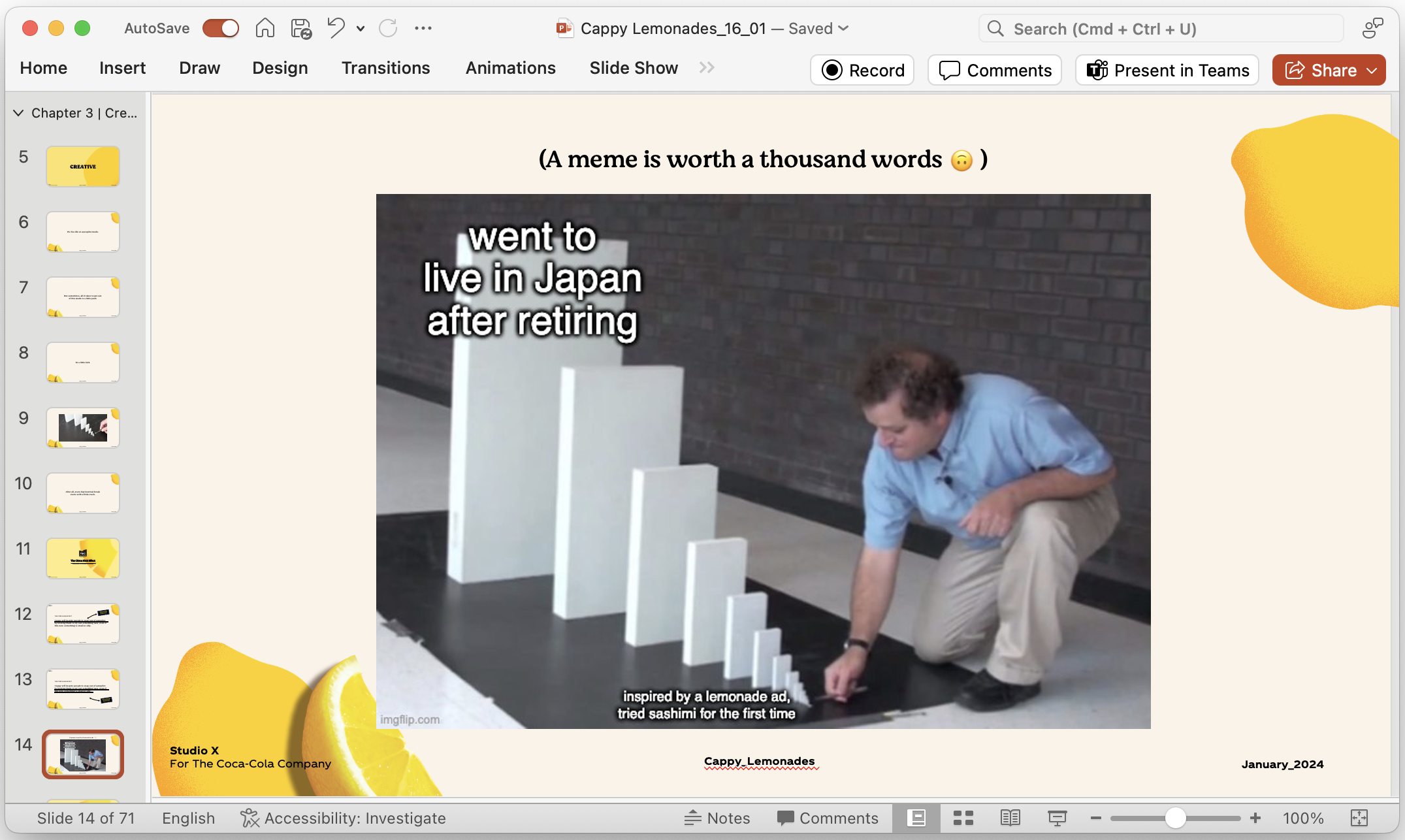Switch to Reading view icon
1405x840 pixels.
point(1010,818)
